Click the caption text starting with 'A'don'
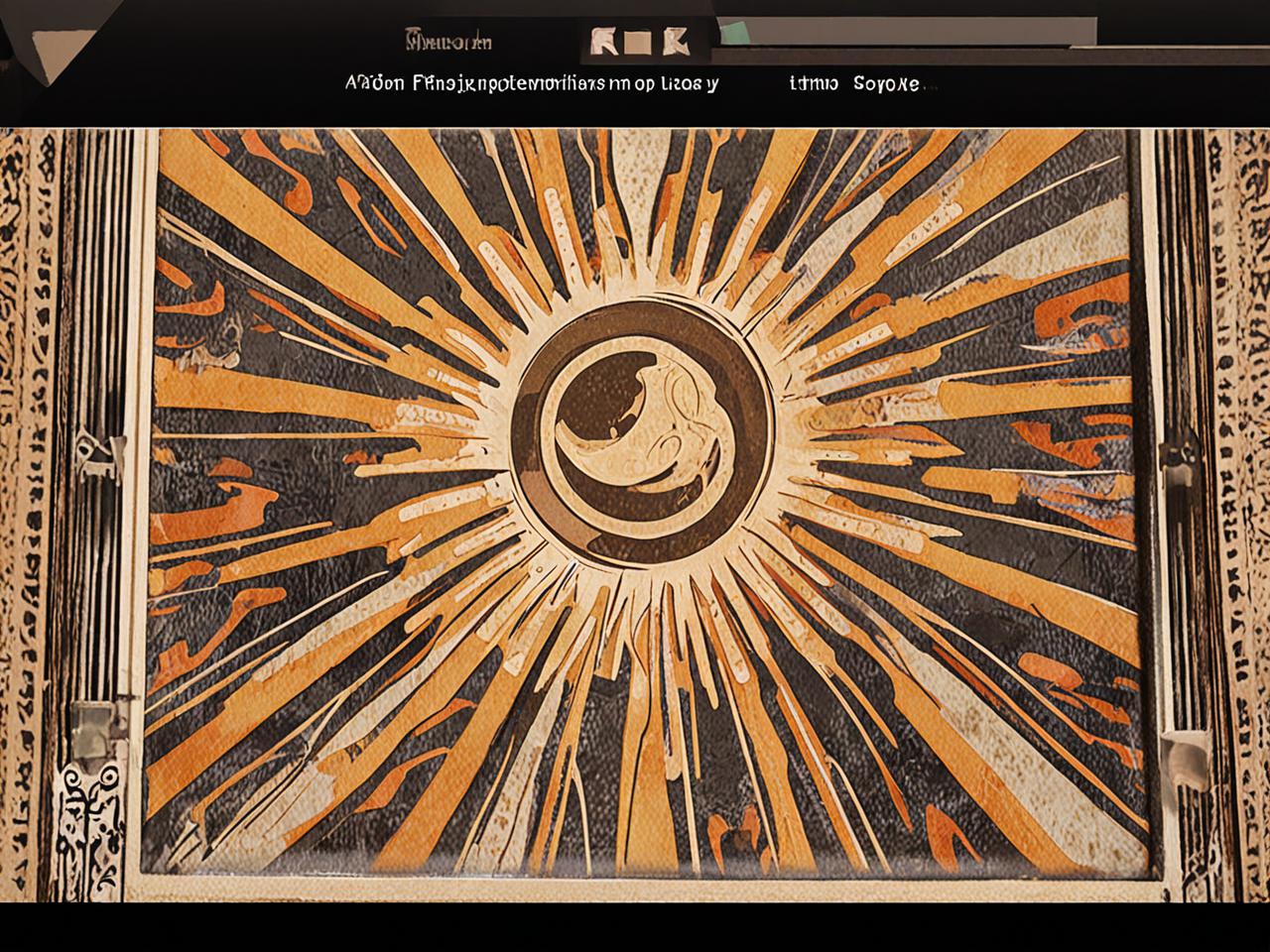Viewport: 1270px width, 952px height. point(531,83)
